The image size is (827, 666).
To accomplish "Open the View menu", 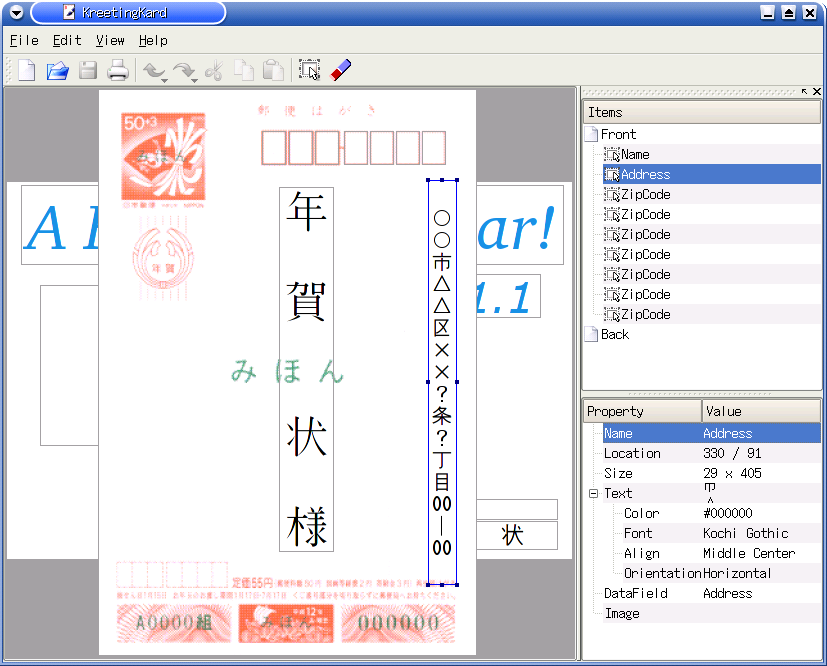I will point(110,41).
